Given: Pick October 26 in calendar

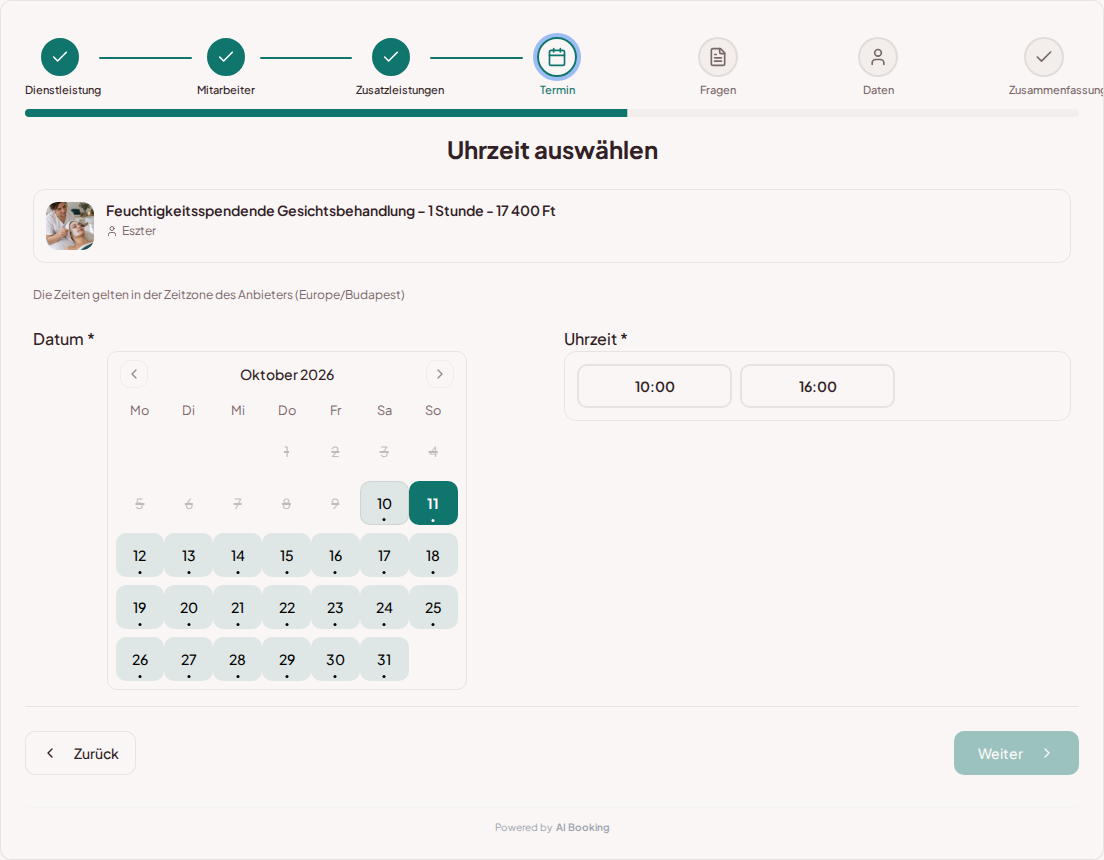Looking at the screenshot, I should [139, 659].
